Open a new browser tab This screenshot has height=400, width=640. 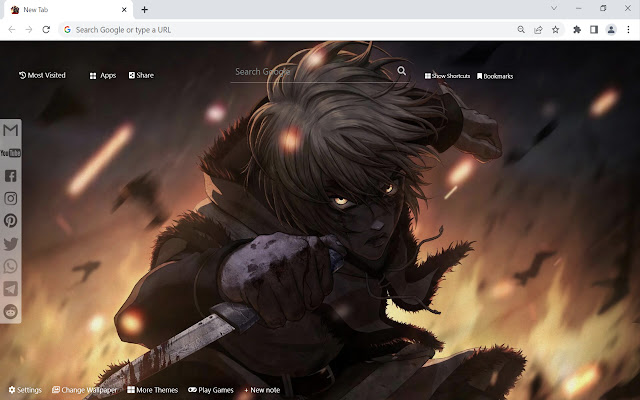coord(144,10)
